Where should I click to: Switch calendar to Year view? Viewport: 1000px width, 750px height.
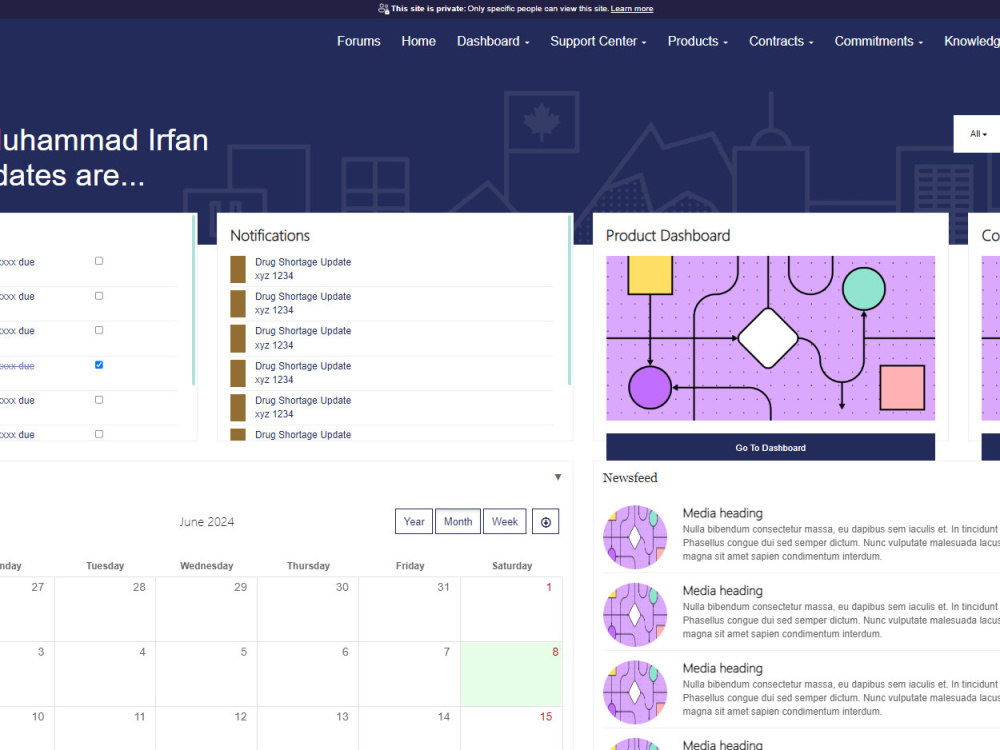coord(414,522)
